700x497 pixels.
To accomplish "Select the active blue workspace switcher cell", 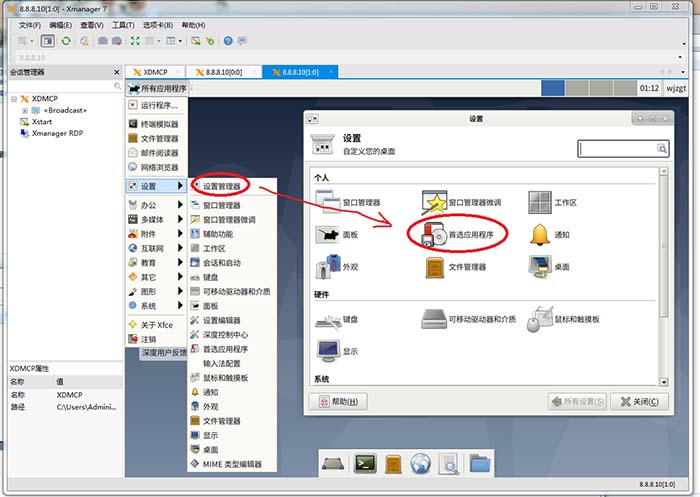I will click(553, 88).
